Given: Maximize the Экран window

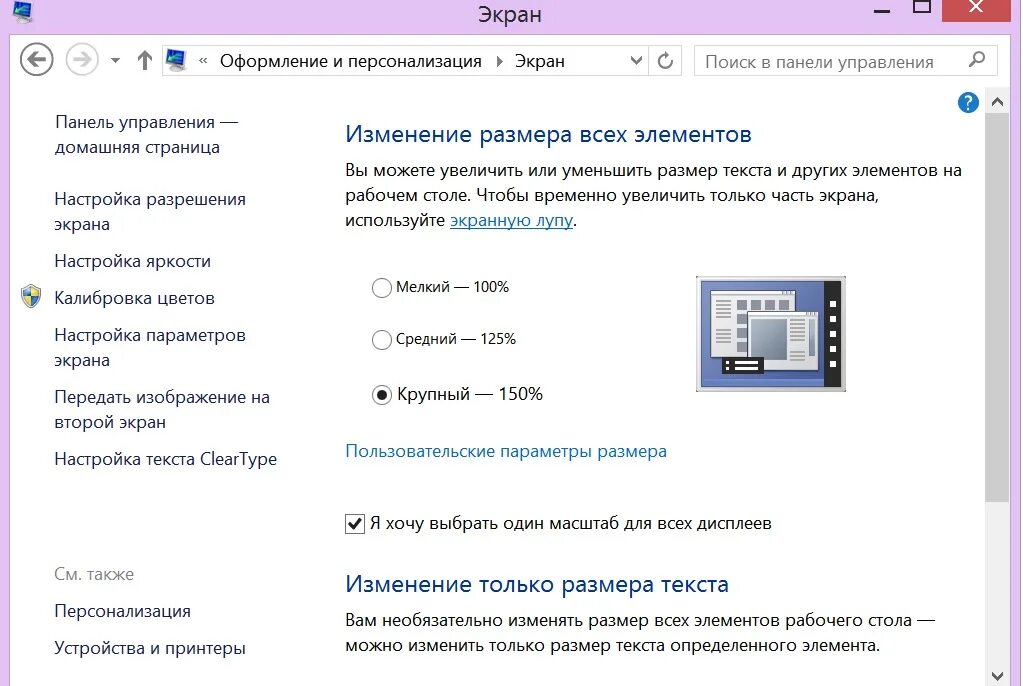Looking at the screenshot, I should [922, 8].
